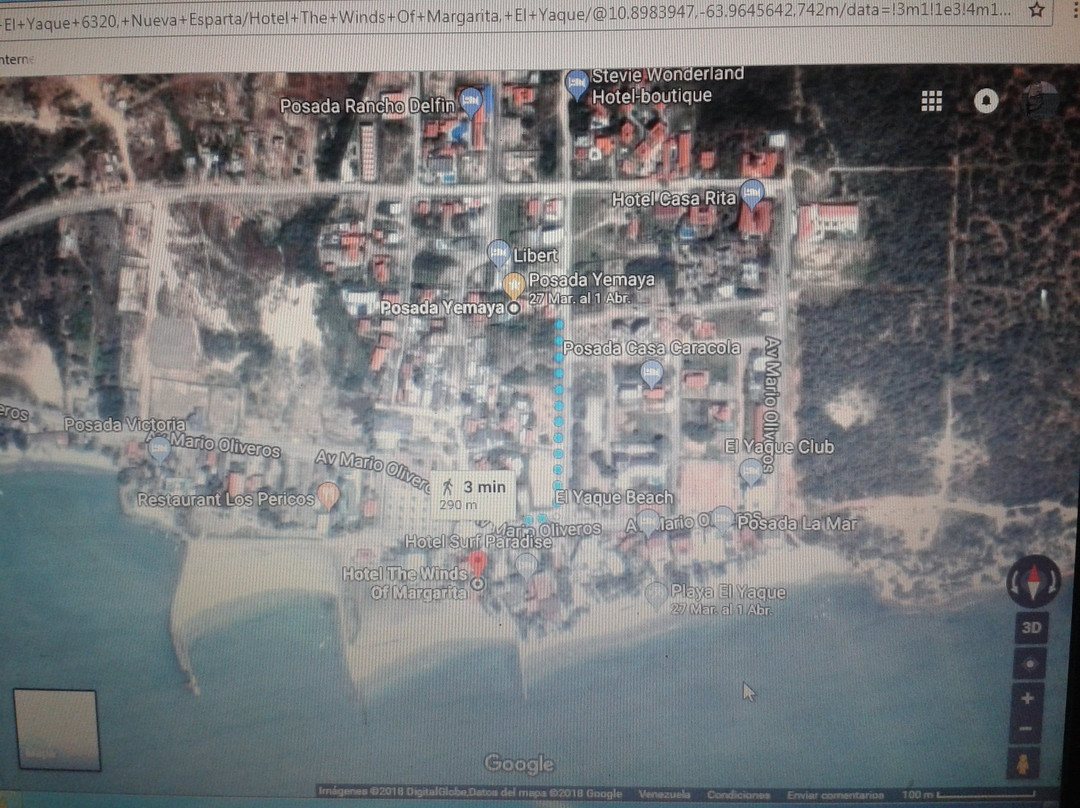Switch map layer using bottom-left thumbnail
This screenshot has width=1080, height=808.
pyautogui.click(x=57, y=729)
